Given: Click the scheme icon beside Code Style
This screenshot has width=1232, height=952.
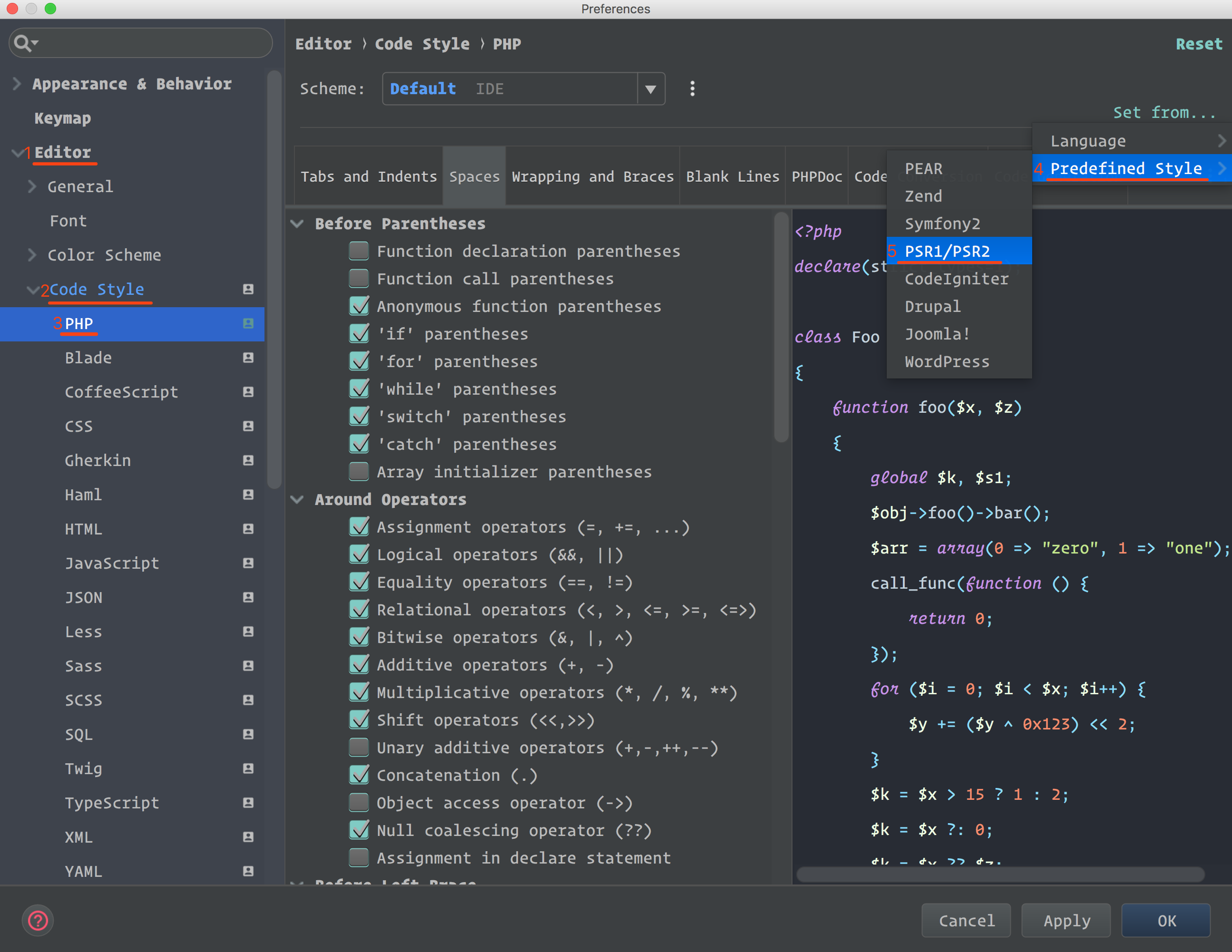Looking at the screenshot, I should pos(248,289).
